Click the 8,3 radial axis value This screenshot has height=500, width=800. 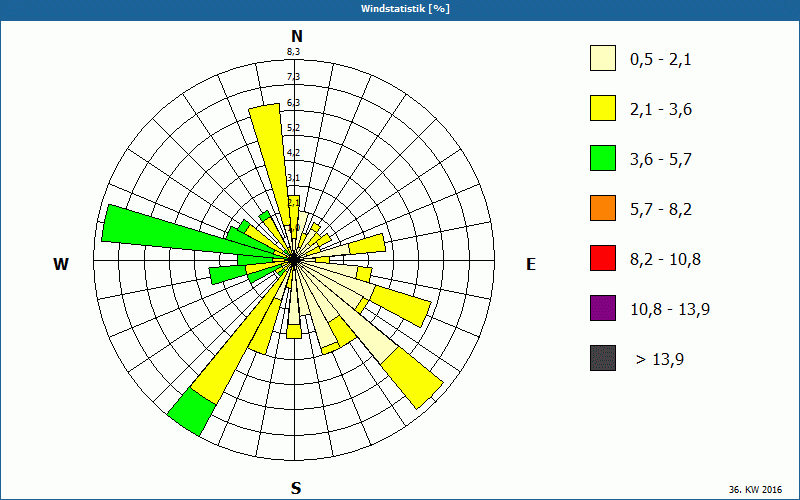[x=293, y=51]
